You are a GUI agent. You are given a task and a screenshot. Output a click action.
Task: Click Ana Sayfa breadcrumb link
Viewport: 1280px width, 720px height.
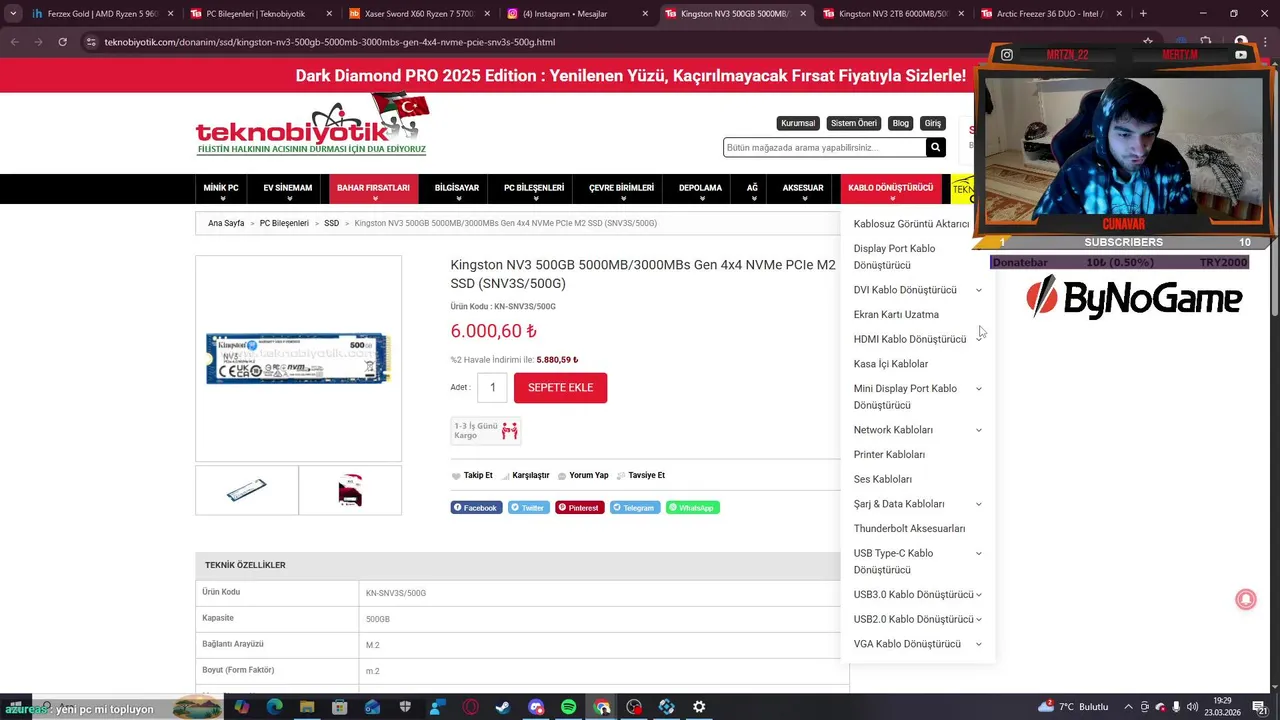point(226,223)
